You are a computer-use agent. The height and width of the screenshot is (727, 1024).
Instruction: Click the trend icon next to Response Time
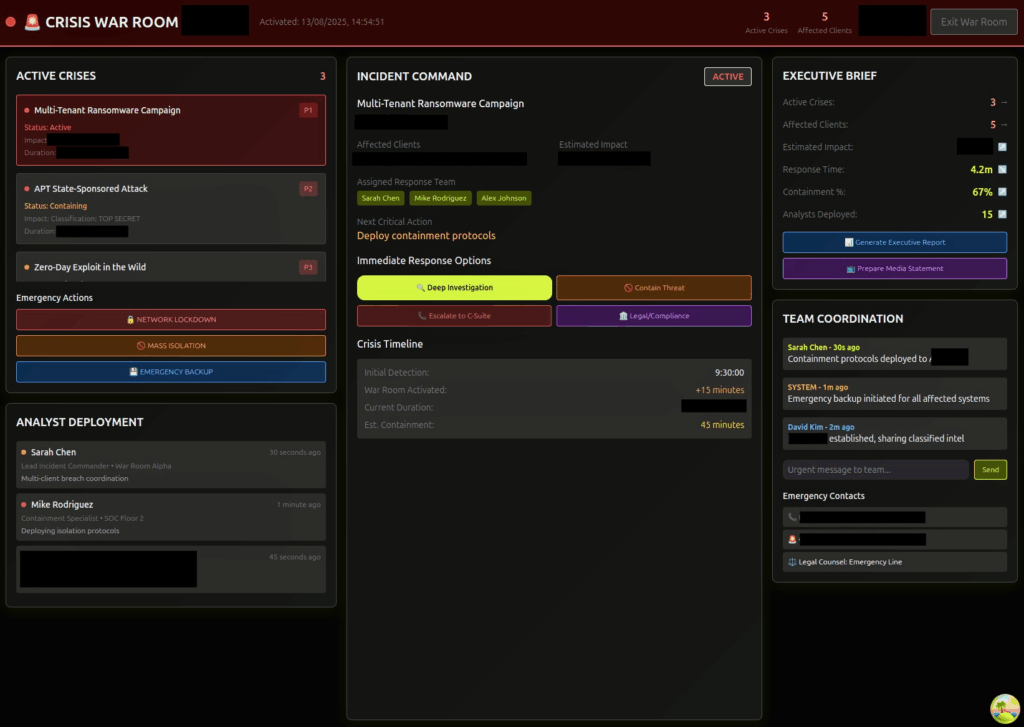(1002, 169)
